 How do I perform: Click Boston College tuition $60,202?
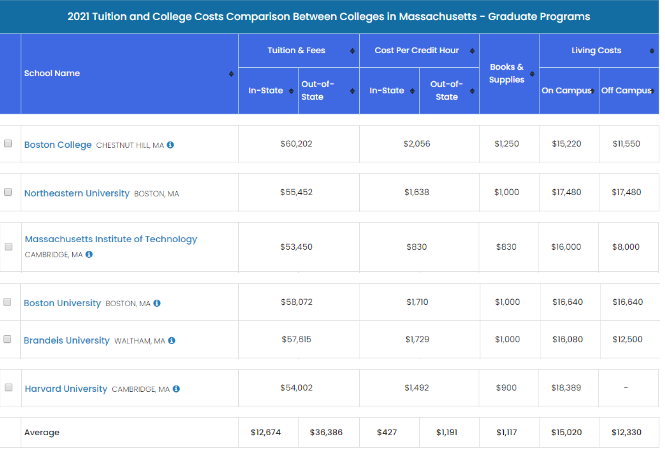tap(296, 144)
